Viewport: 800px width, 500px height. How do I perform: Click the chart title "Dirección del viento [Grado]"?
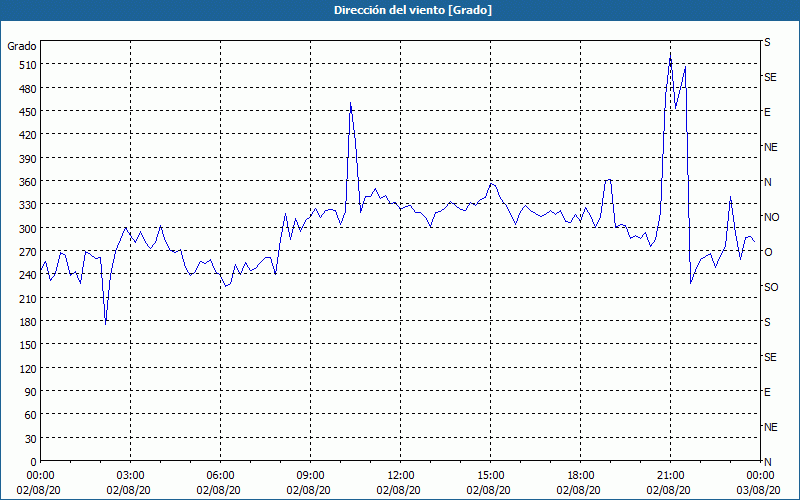click(413, 10)
